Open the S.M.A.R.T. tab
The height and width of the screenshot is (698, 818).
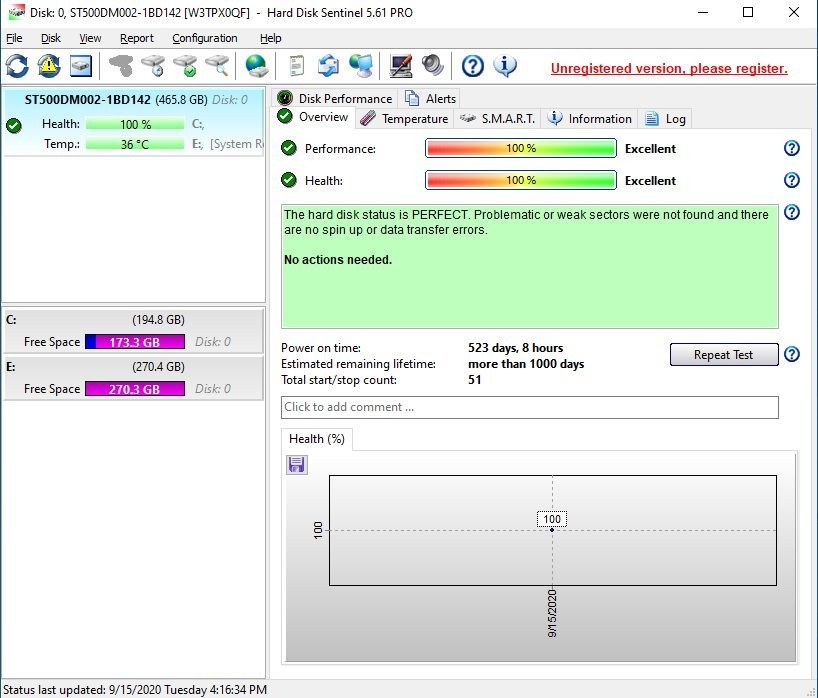tap(497, 118)
